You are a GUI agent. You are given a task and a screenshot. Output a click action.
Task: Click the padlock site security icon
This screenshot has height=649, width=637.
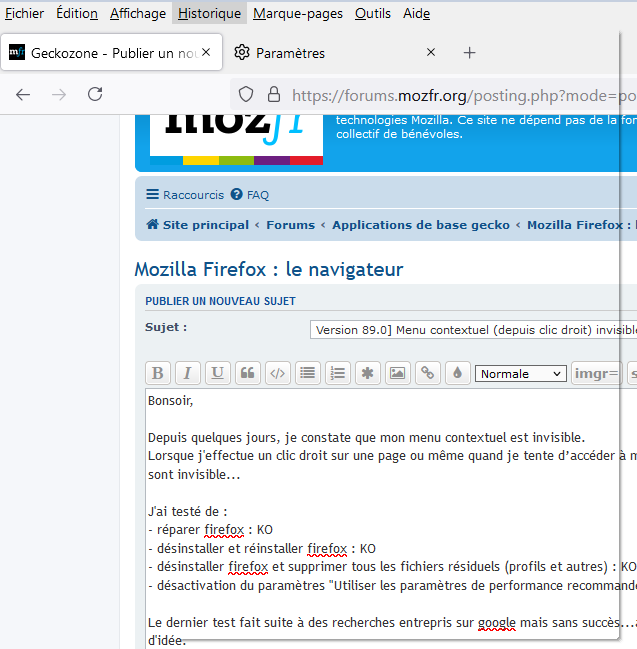coord(274,94)
